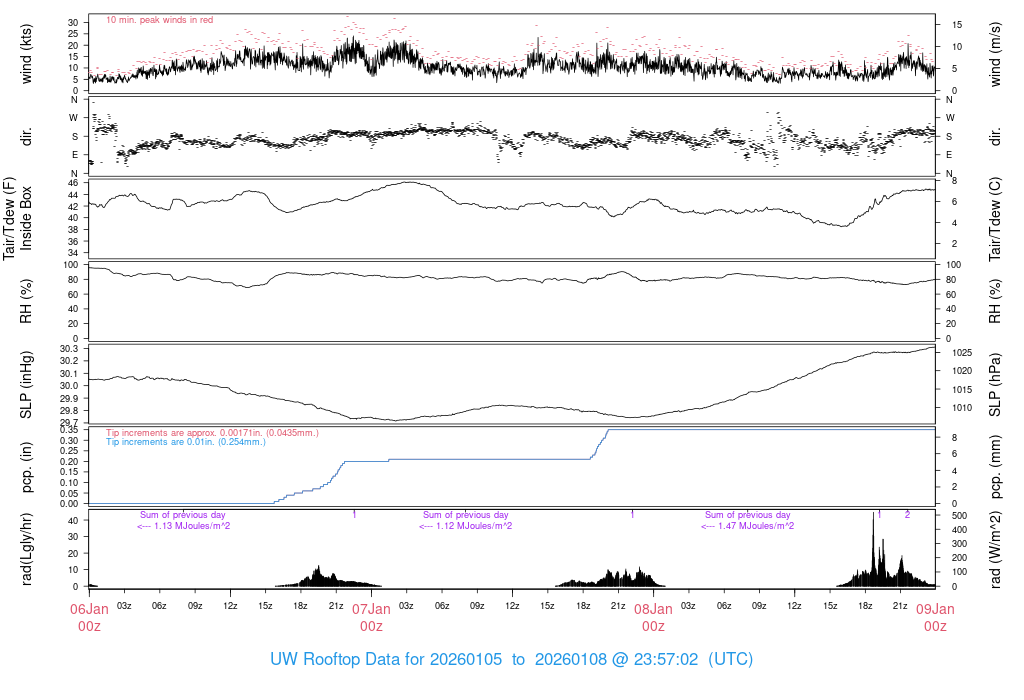Click the "09Jan 00z" date label
Viewport: 1024px width, 700px height.
pos(935,618)
